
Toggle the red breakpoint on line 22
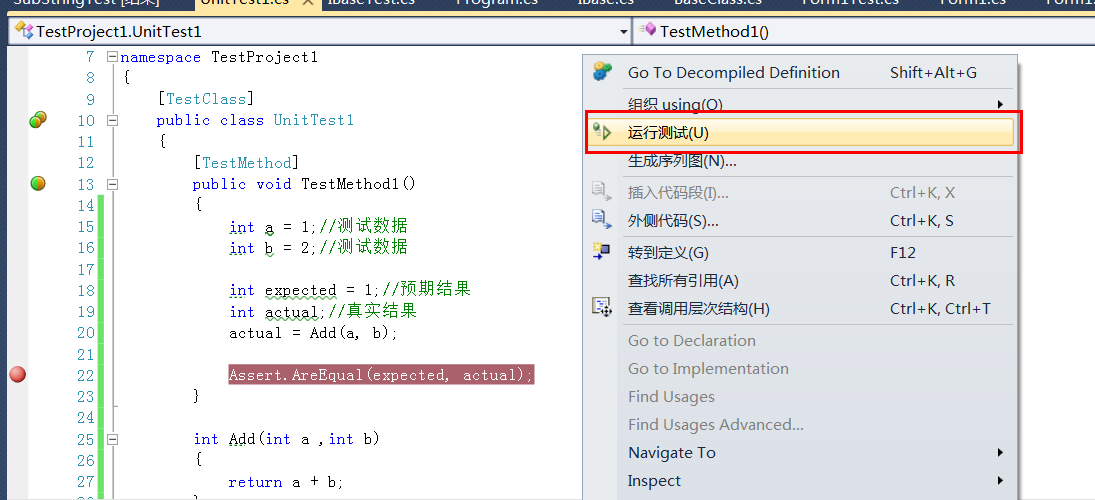tap(17, 375)
